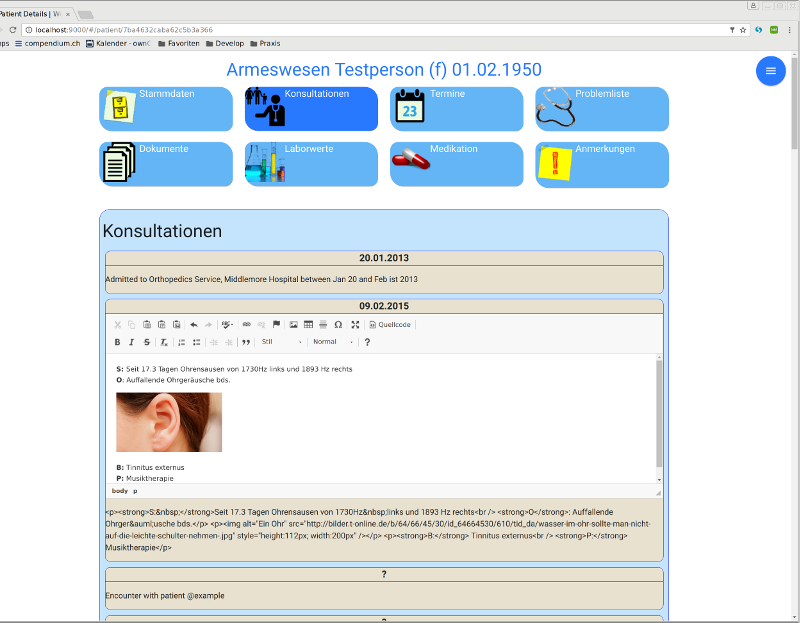The width and height of the screenshot is (800, 623).
Task: Click the editor's vertical scrollbar
Action: tap(659, 413)
